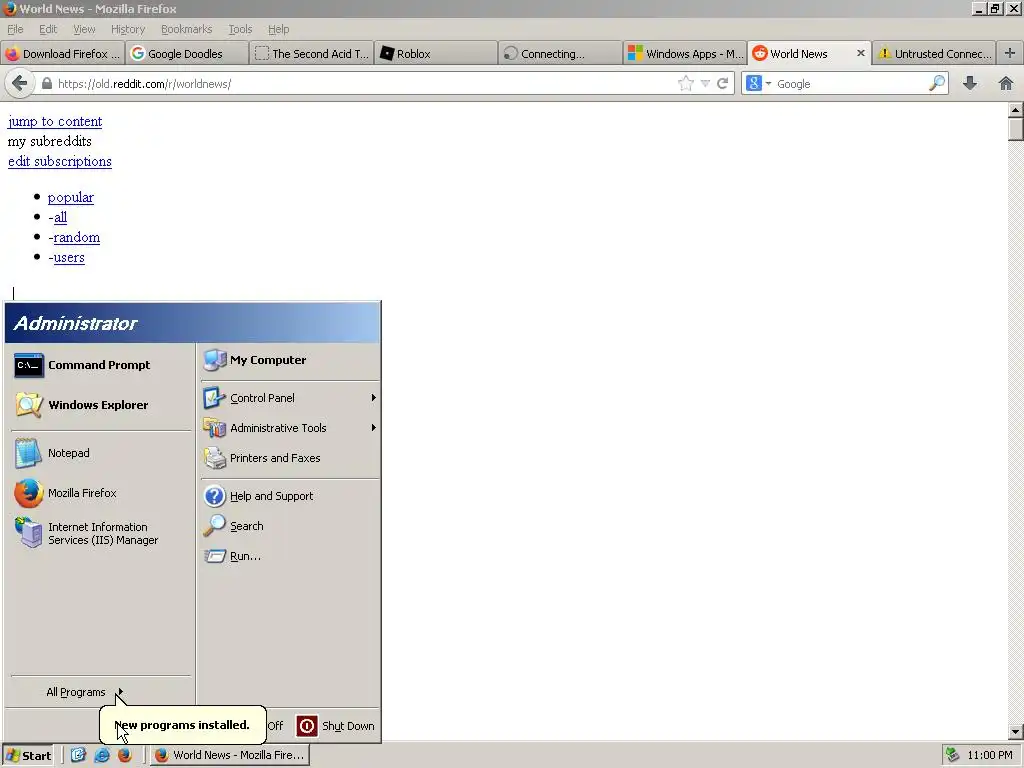
Task: Go to Firefox home page
Action: pos(1006,83)
